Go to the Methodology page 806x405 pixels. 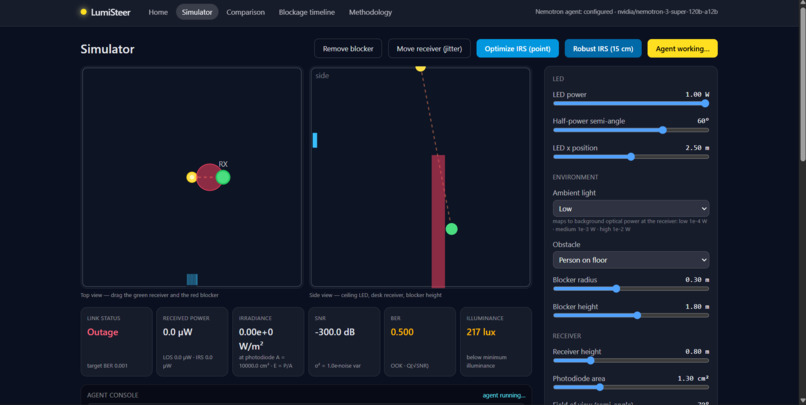[370, 12]
